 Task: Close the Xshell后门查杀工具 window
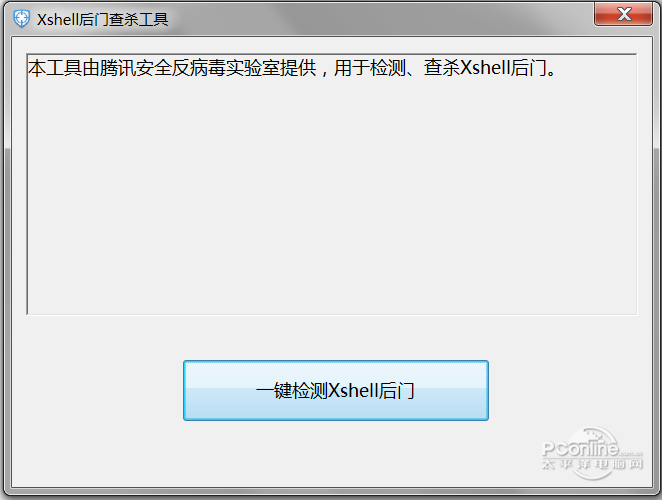(x=623, y=14)
